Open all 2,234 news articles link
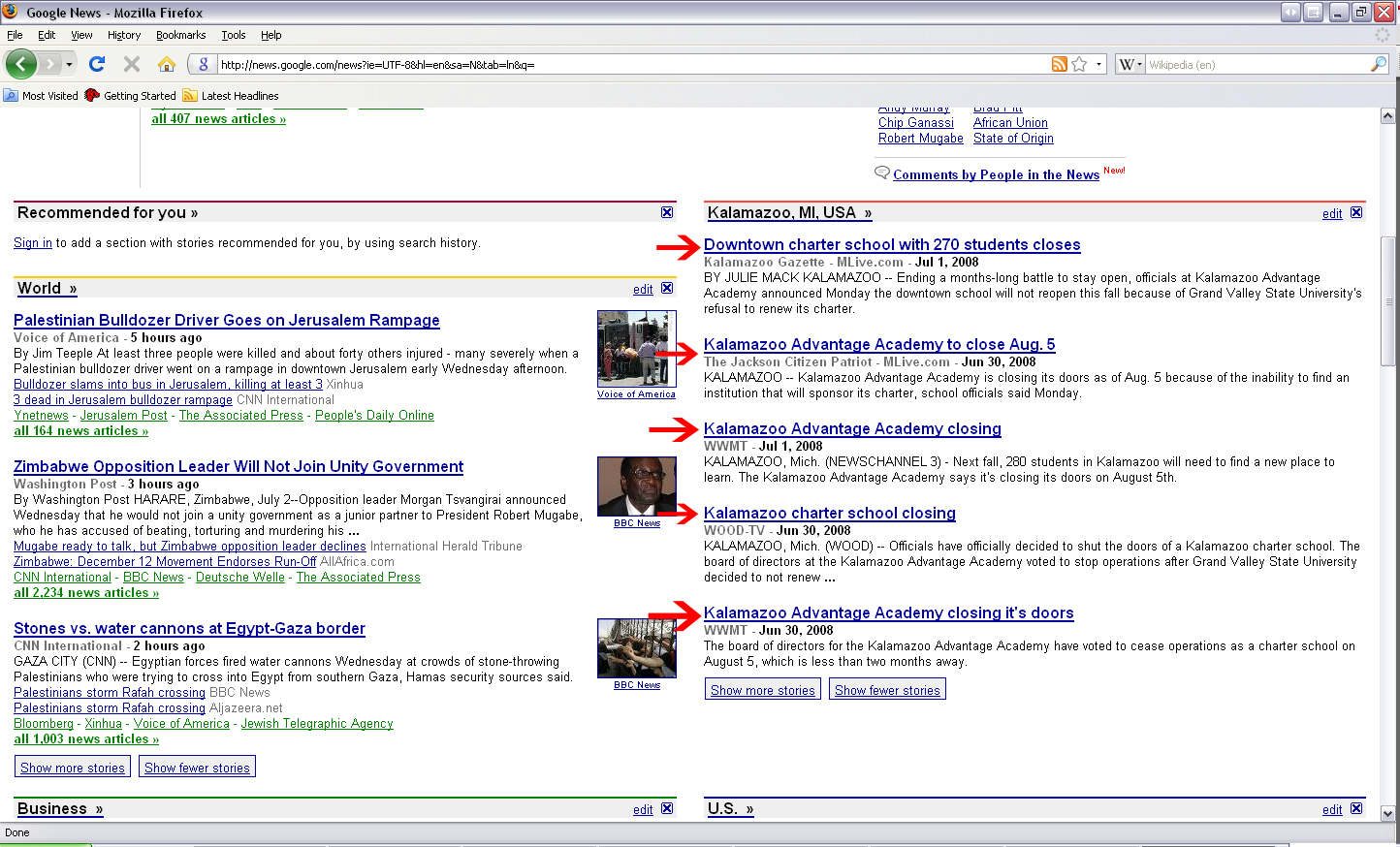1400x847 pixels. tap(86, 592)
